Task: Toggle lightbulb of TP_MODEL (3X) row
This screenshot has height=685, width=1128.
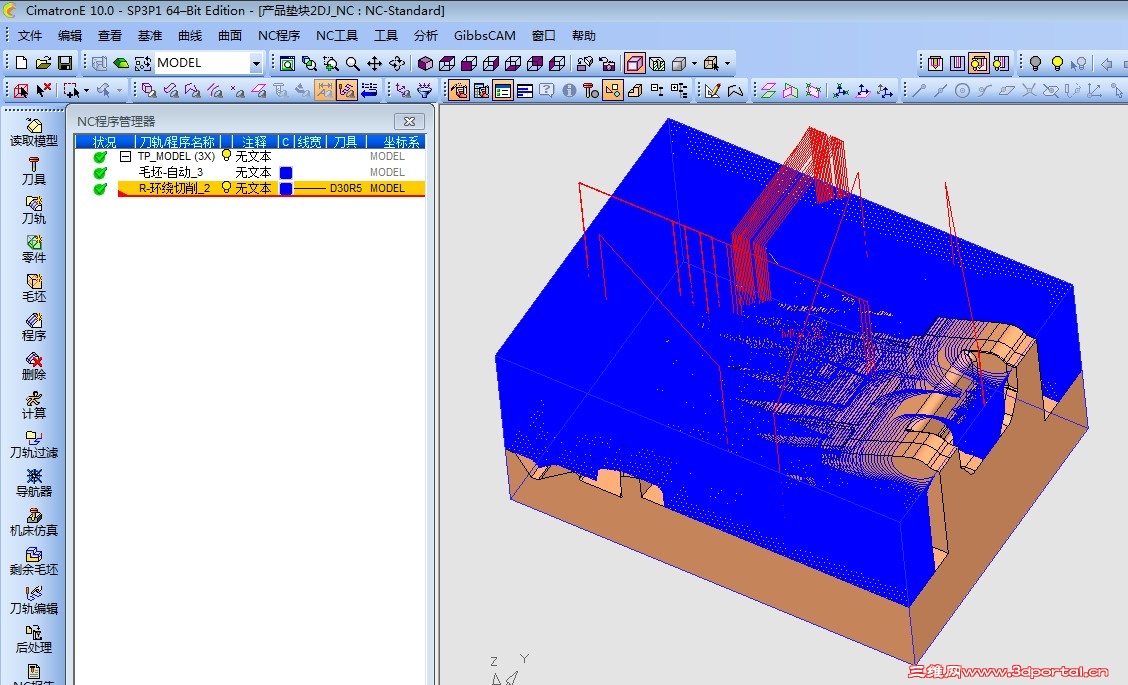Action: point(226,155)
